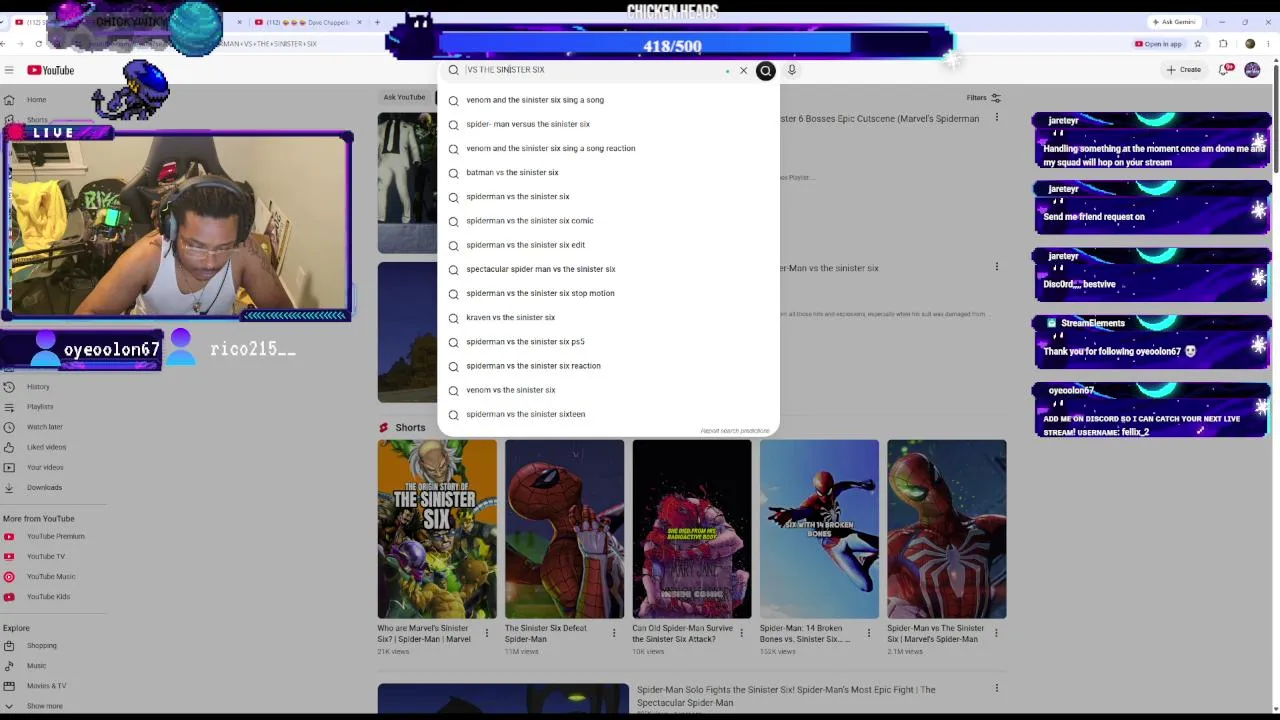This screenshot has width=1280, height=720.
Task: Open the YouTube hamburger guide menu
Action: click(x=9, y=70)
